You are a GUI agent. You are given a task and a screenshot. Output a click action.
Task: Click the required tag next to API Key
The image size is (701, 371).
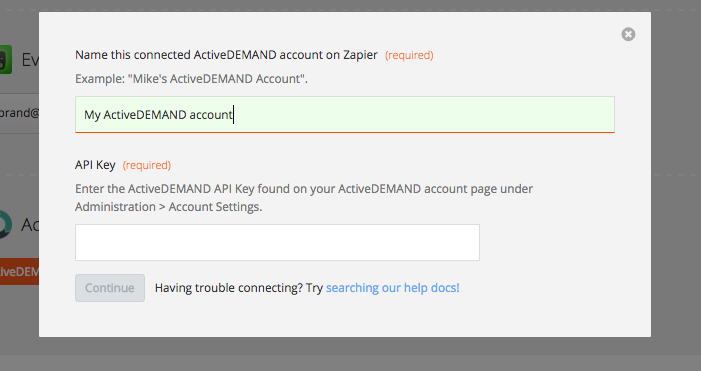147,165
